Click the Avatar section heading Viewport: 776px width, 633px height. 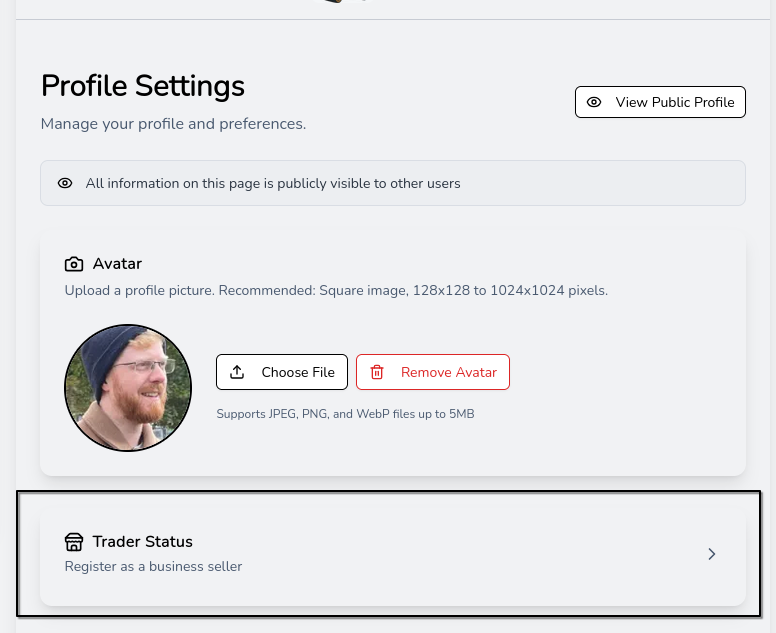(x=117, y=264)
